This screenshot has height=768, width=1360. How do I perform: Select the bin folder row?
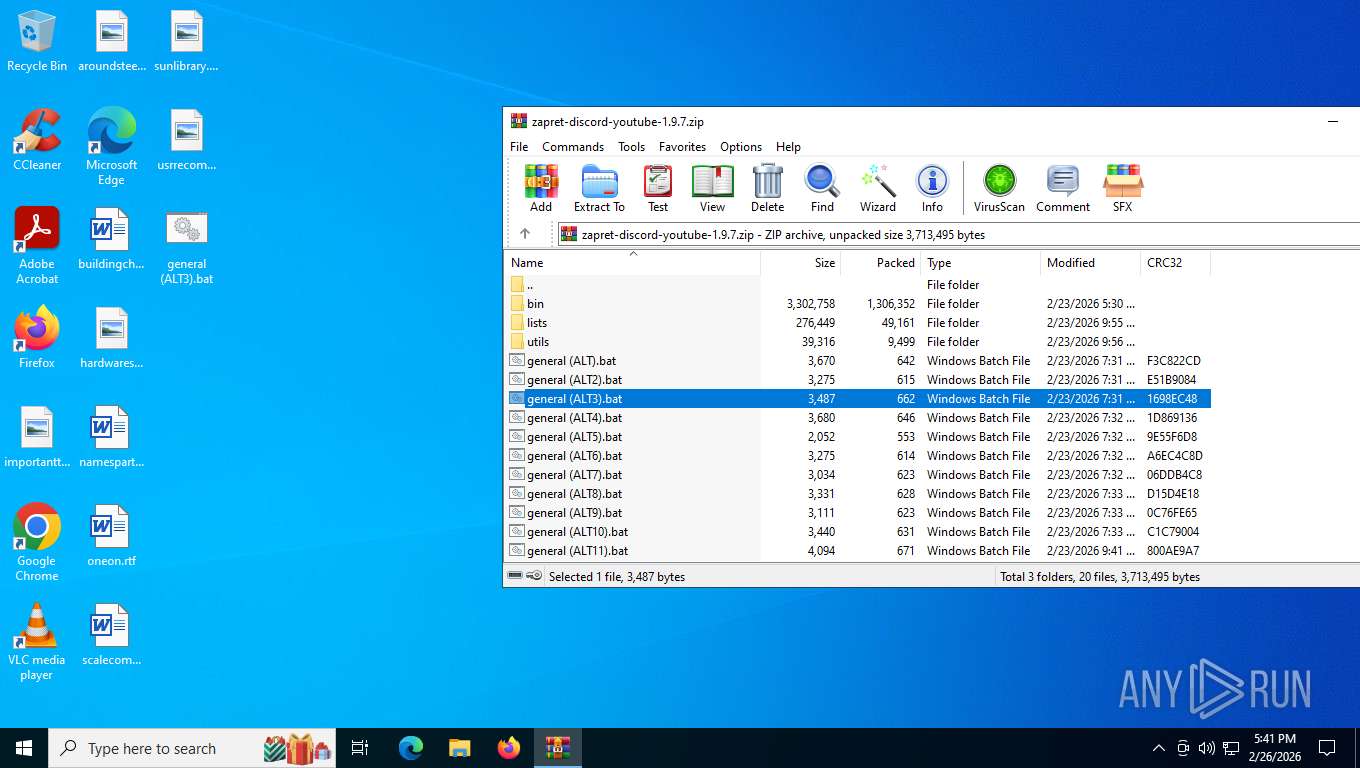pos(857,304)
